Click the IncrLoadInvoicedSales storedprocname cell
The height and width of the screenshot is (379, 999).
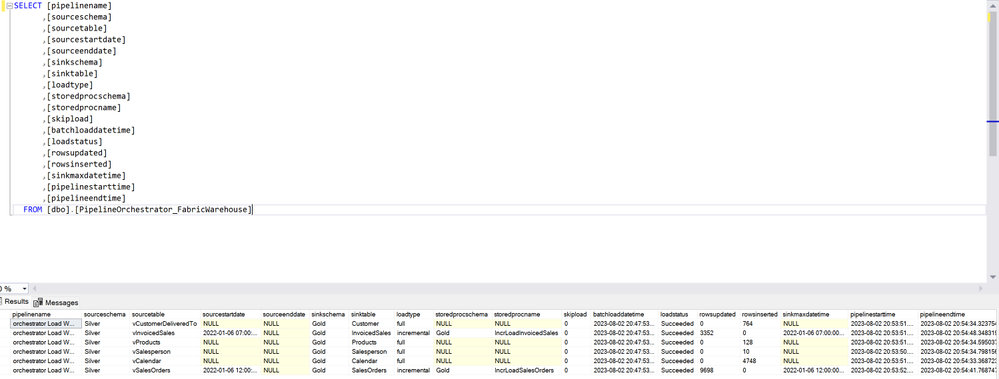[x=527, y=333]
